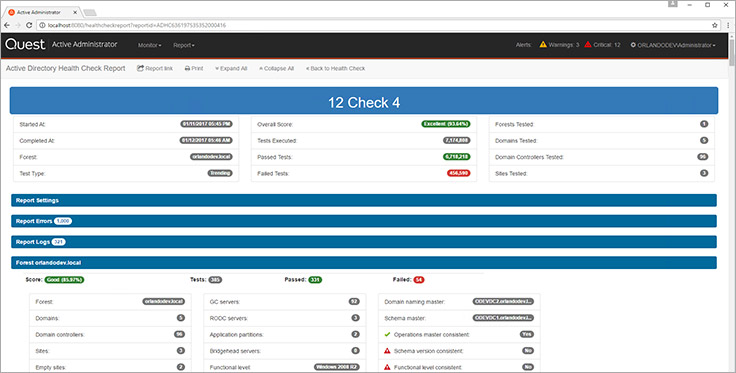Collapse All report sections
Viewport: 736px width, 373px height.
276,69
